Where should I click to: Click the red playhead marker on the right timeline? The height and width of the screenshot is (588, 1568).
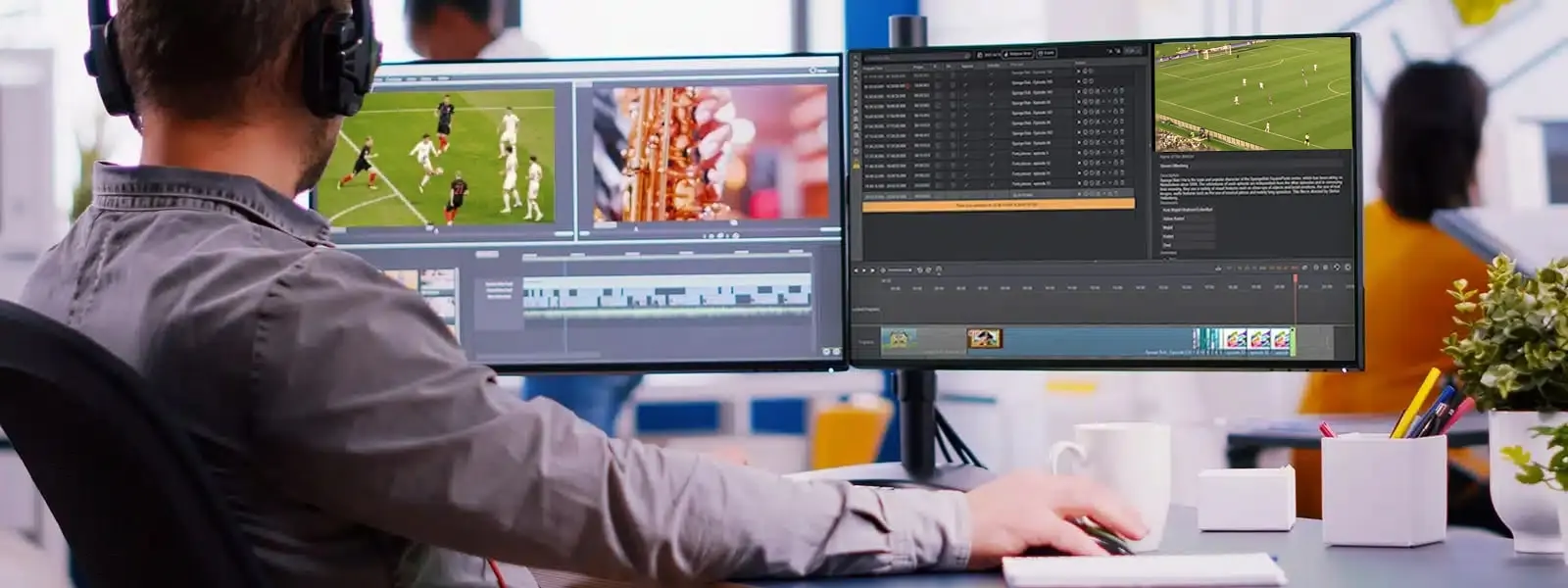1296,279
